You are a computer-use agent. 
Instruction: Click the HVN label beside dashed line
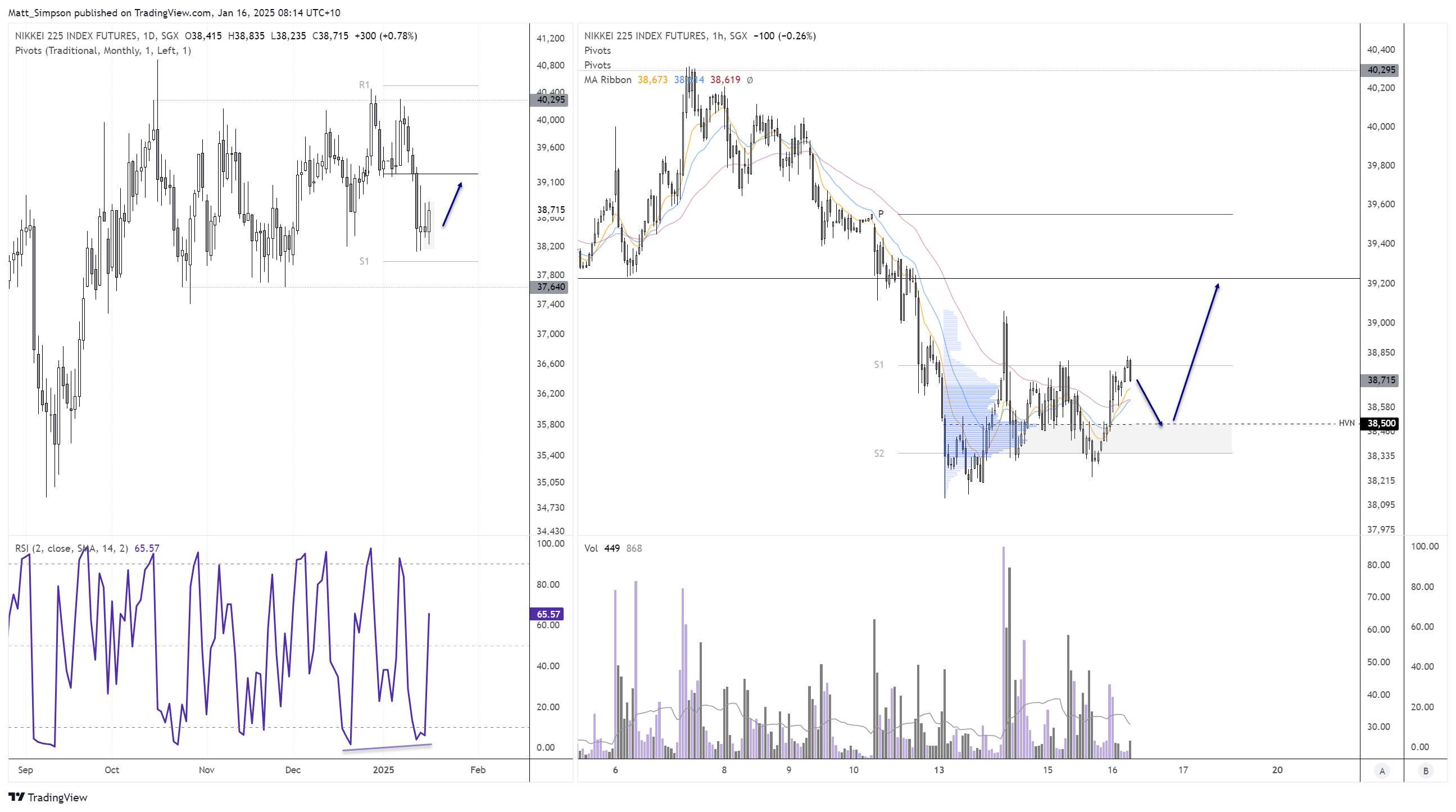(x=1346, y=423)
